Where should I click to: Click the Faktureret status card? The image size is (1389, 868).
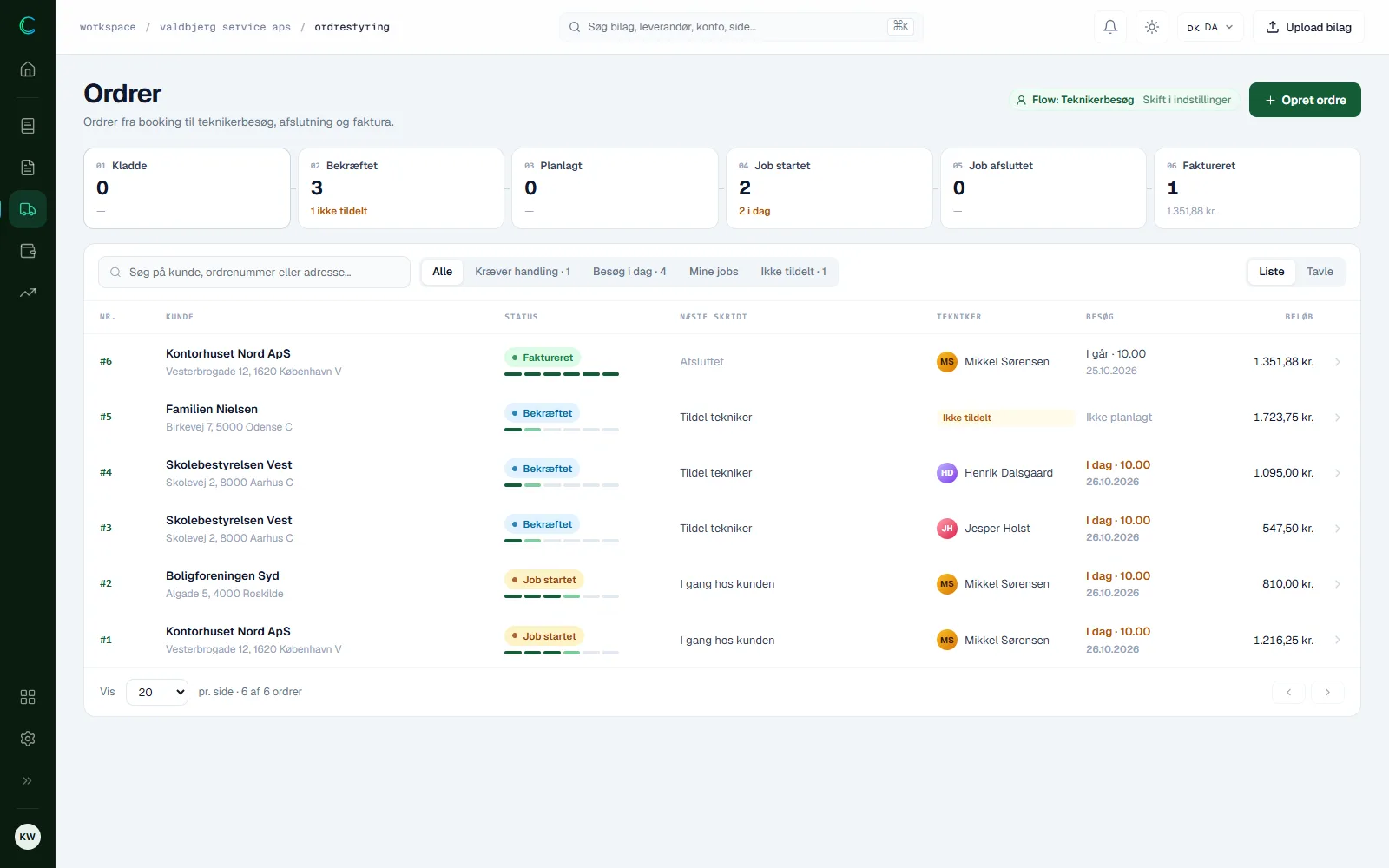[1257, 188]
